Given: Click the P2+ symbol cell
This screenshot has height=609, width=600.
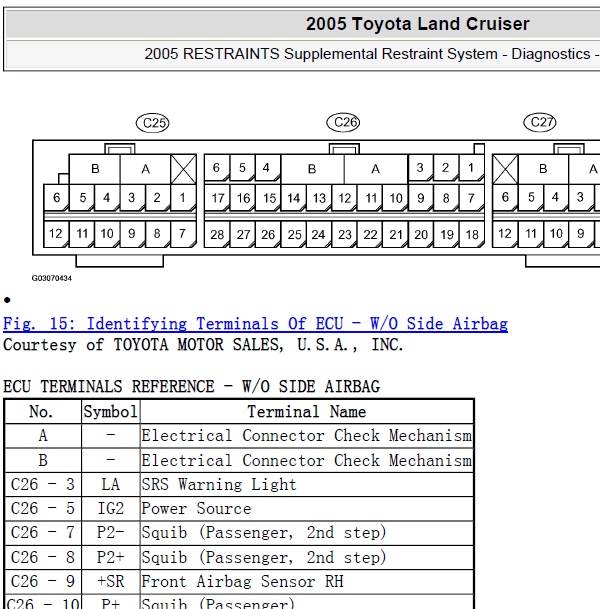Looking at the screenshot, I should pos(111,557).
